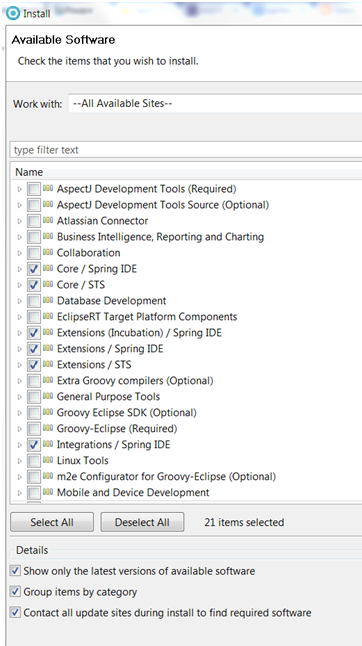Click category icon beside Collaboration
This screenshot has width=362, height=646.
pyautogui.click(x=48, y=253)
